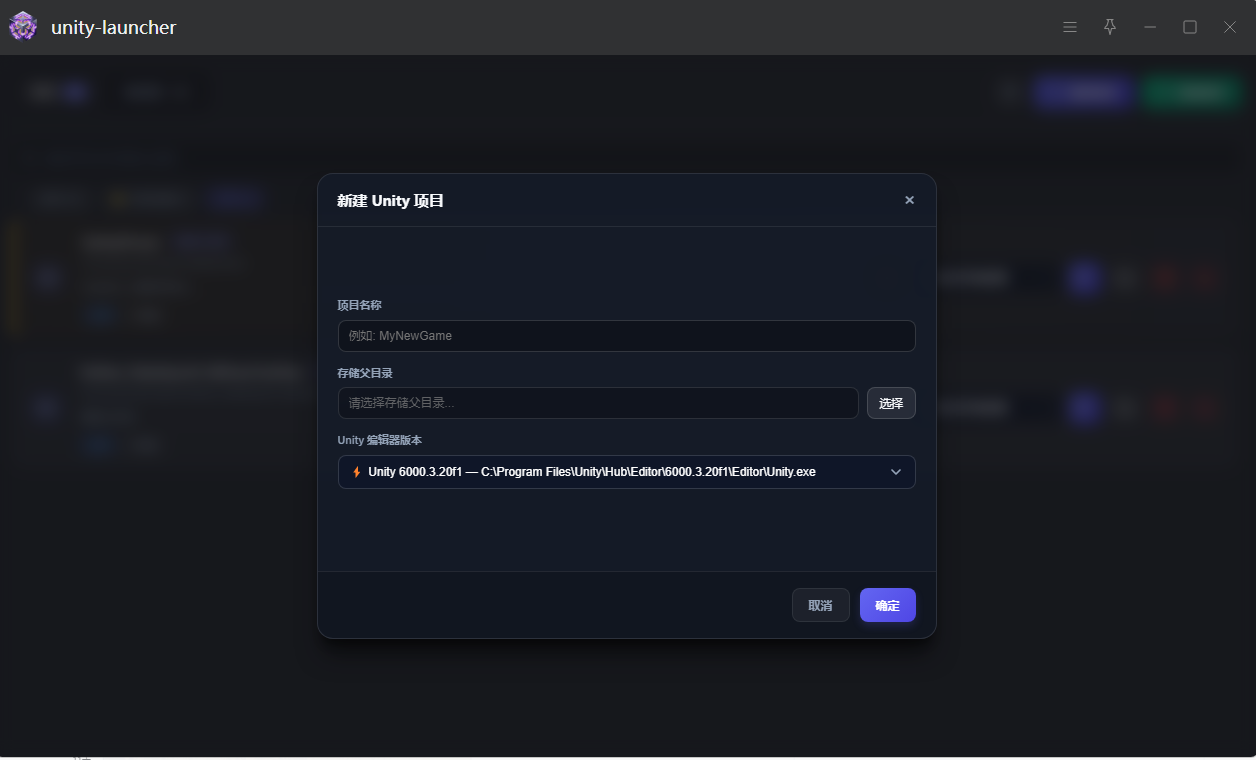Open the hamburger menu in title bar

[1070, 27]
